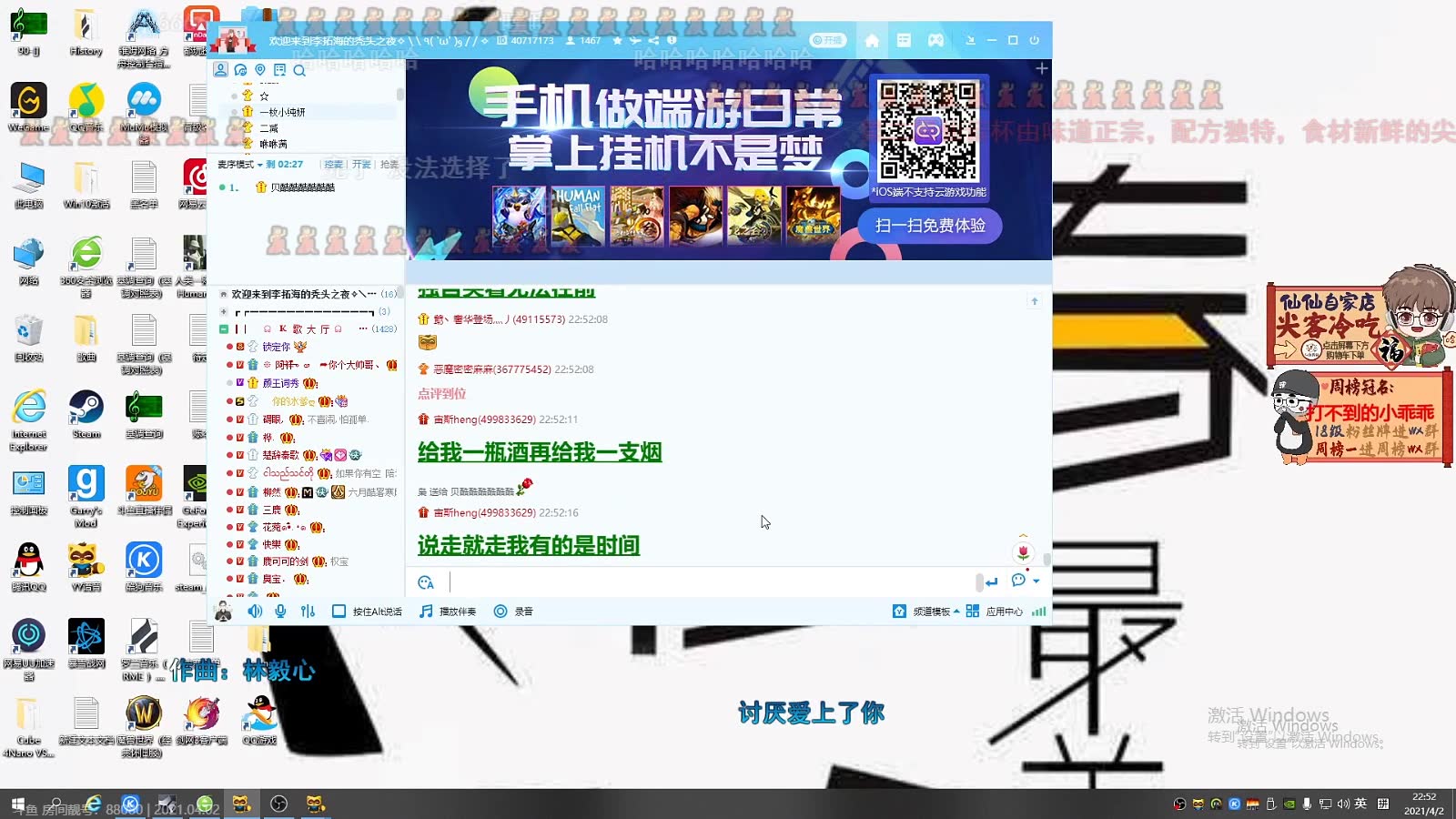Open the mic order mode dropdown 麦序模式
The image size is (1456, 819).
click(x=240, y=165)
